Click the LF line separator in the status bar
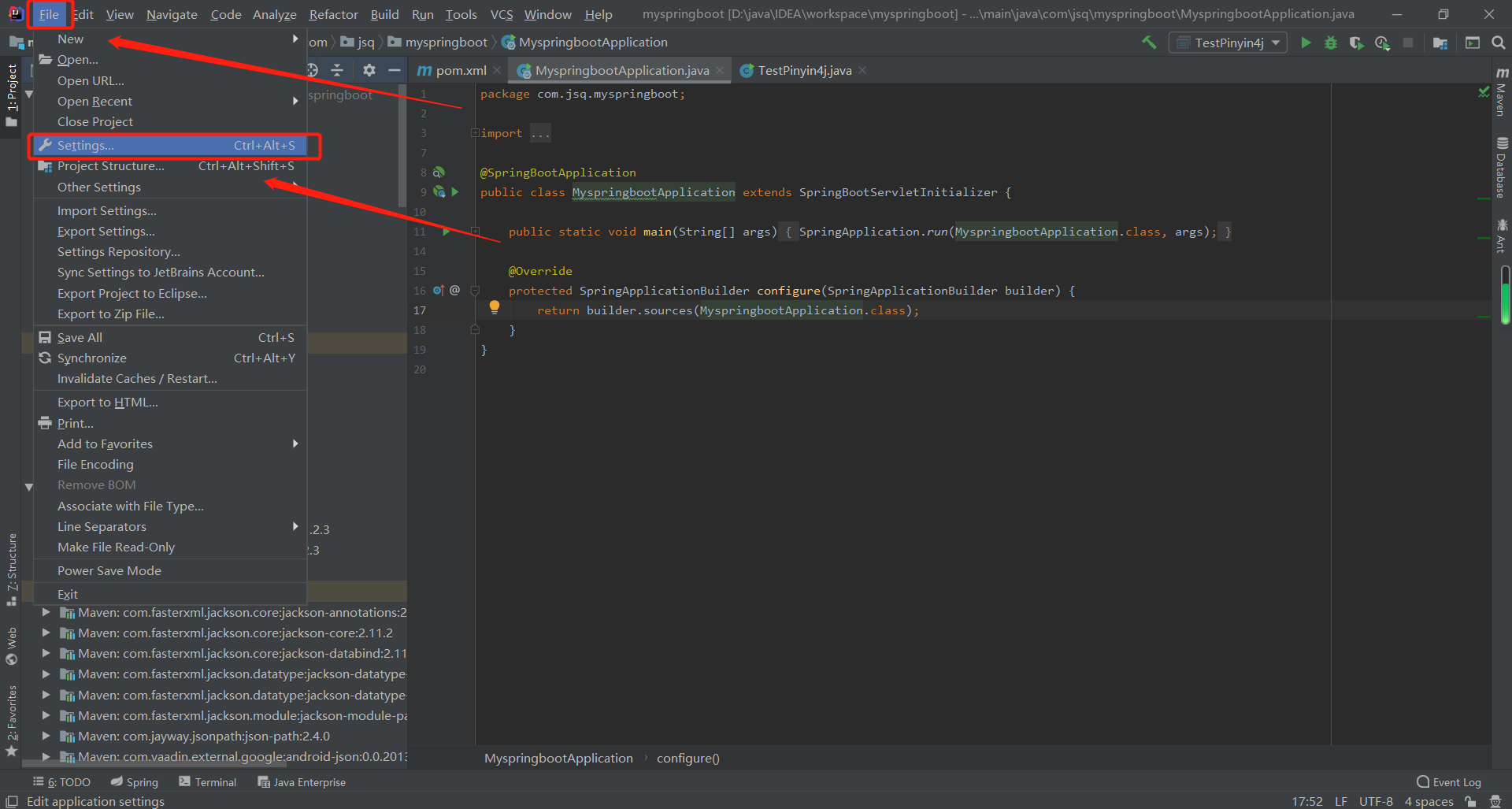Viewport: 1512px width, 809px height. point(1340,801)
